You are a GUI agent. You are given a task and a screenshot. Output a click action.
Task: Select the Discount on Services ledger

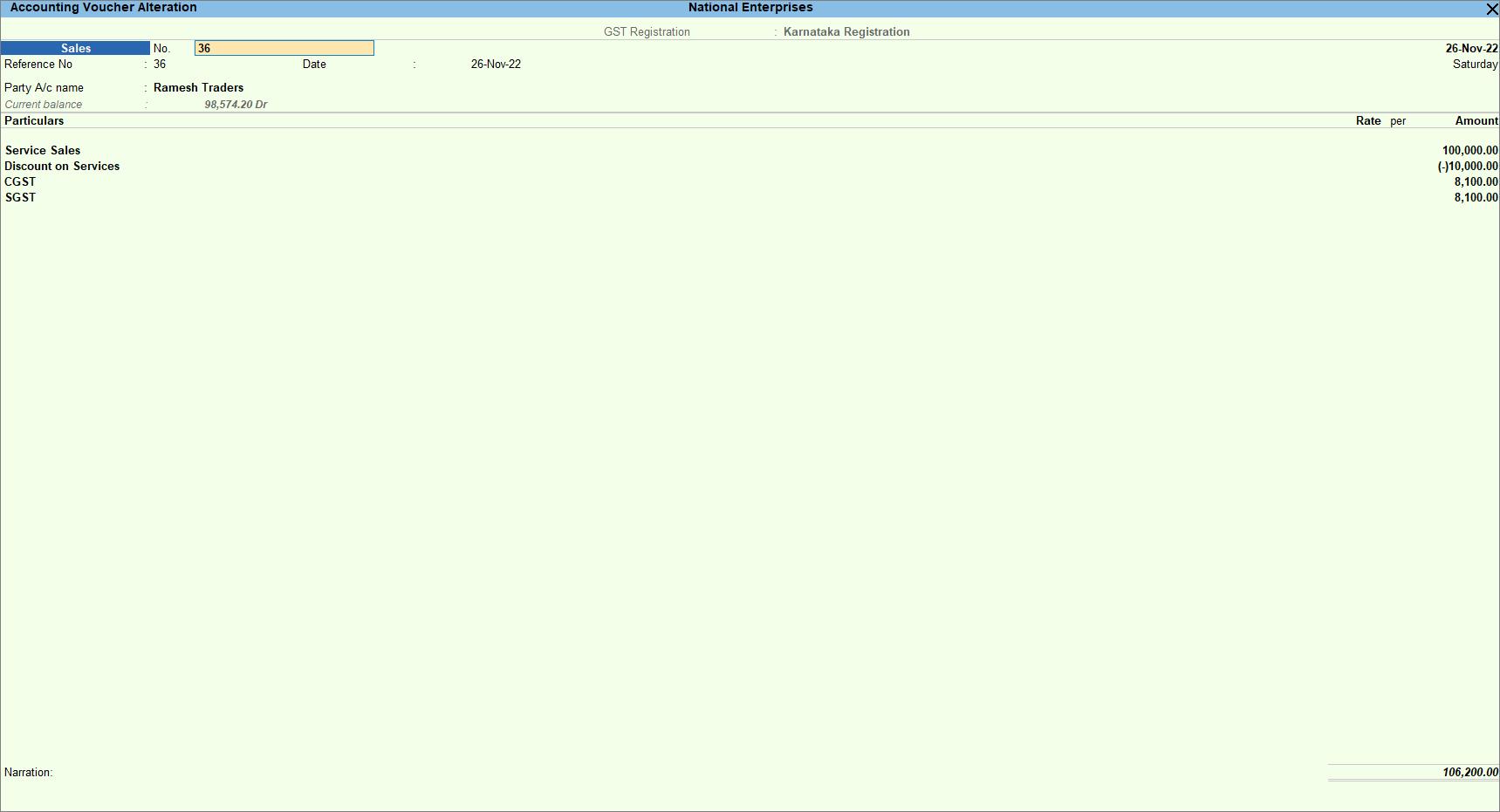coord(62,167)
